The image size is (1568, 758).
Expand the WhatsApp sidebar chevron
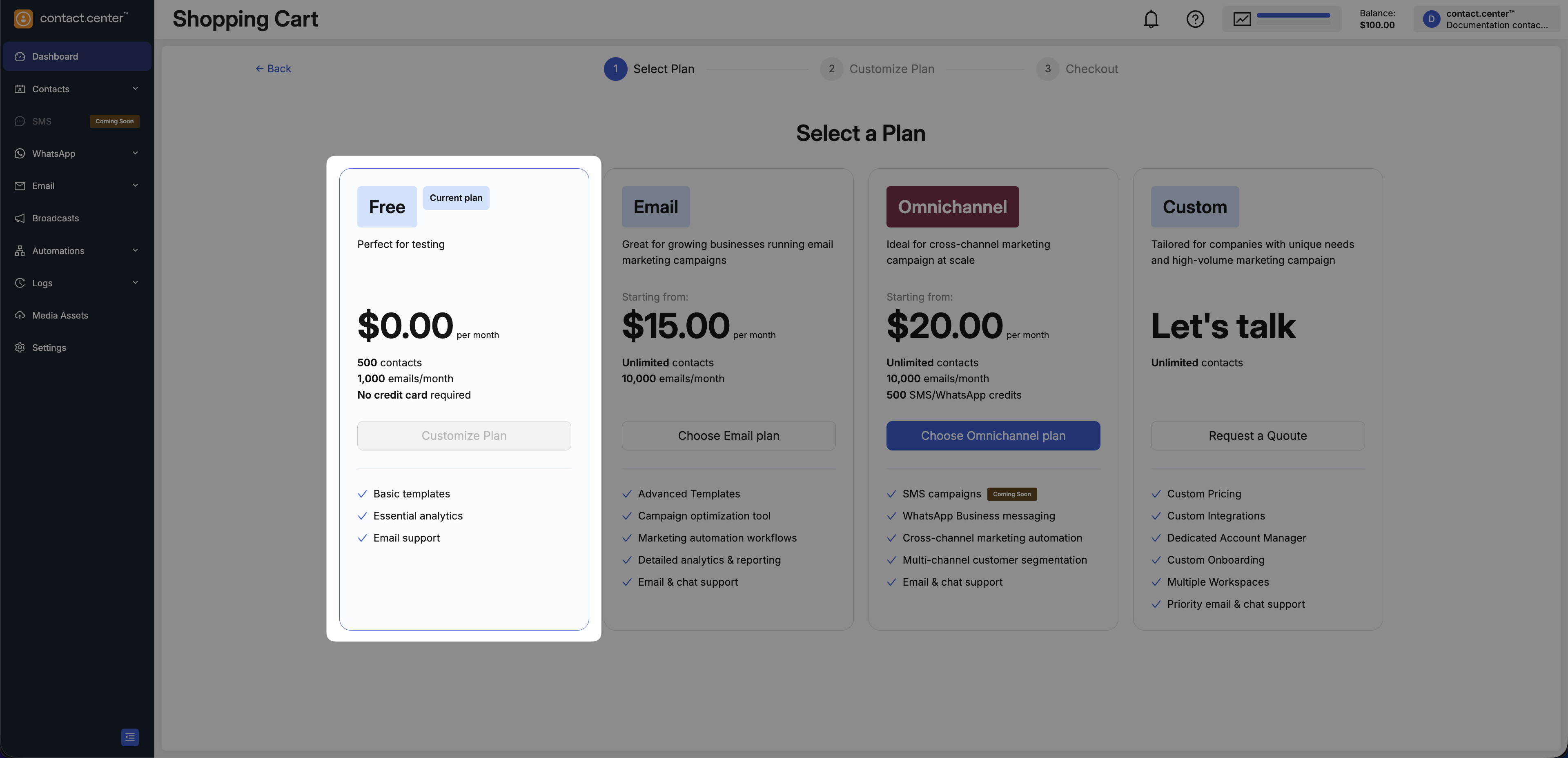click(x=135, y=154)
